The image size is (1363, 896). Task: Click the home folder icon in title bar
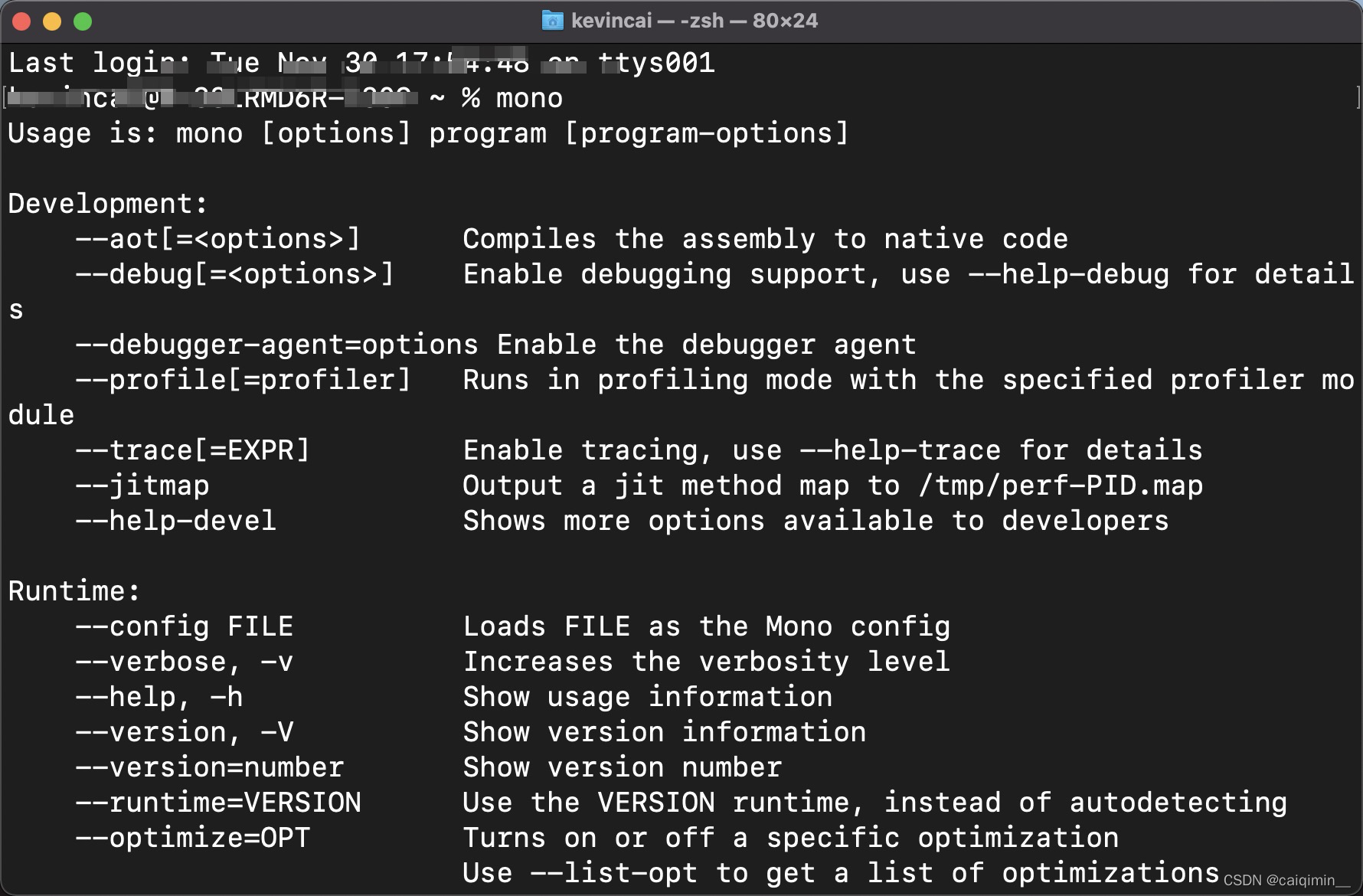551,21
